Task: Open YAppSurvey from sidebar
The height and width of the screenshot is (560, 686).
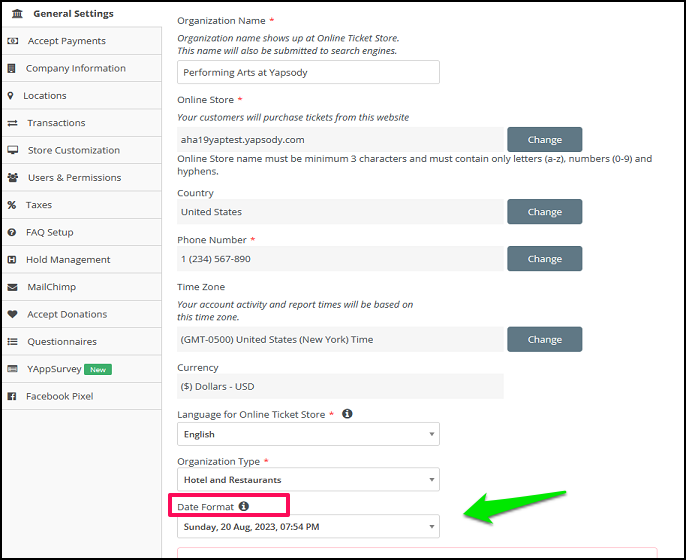Action: coord(82,369)
